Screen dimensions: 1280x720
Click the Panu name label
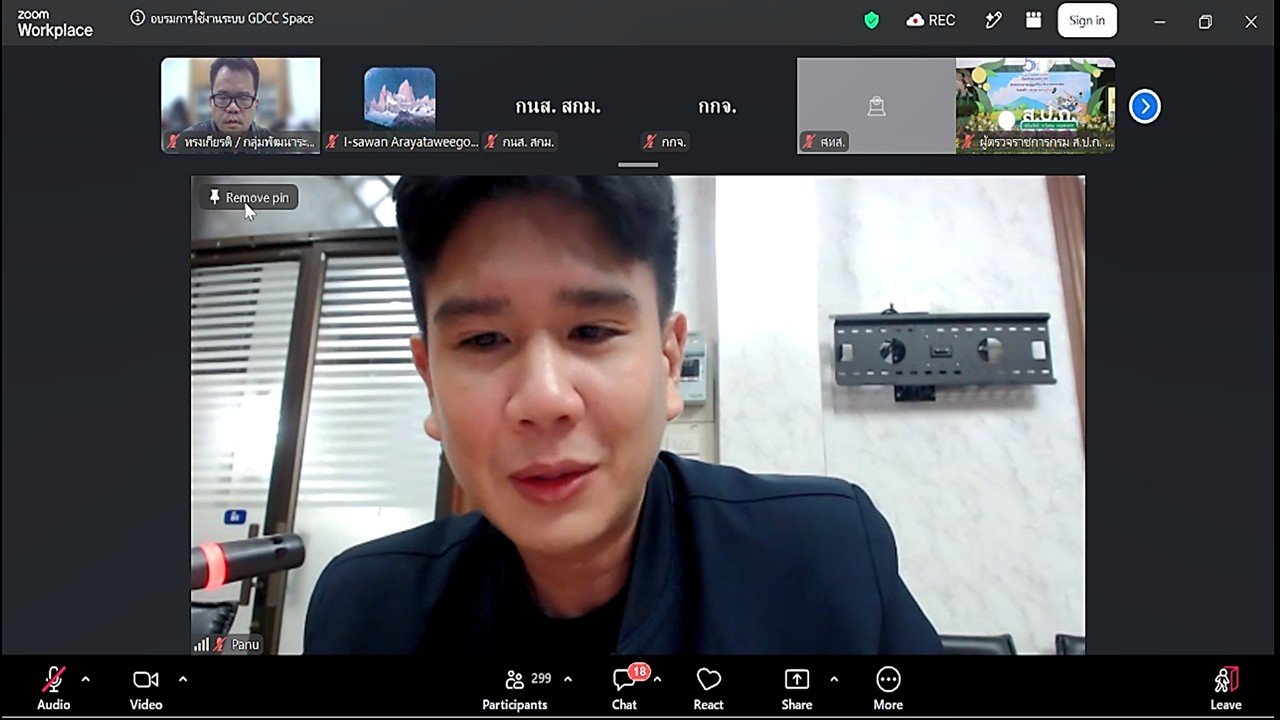point(245,644)
